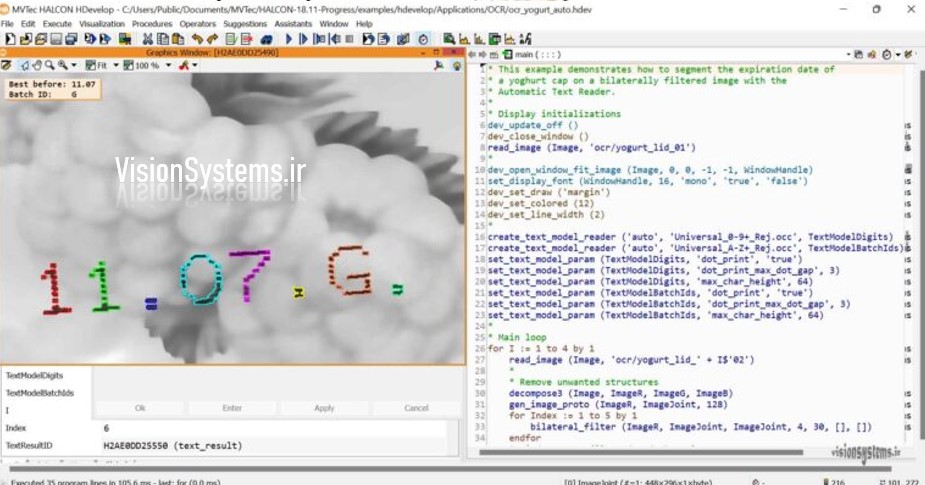The image size is (925, 485).
Task: Click the Enter button
Action: pyautogui.click(x=232, y=408)
